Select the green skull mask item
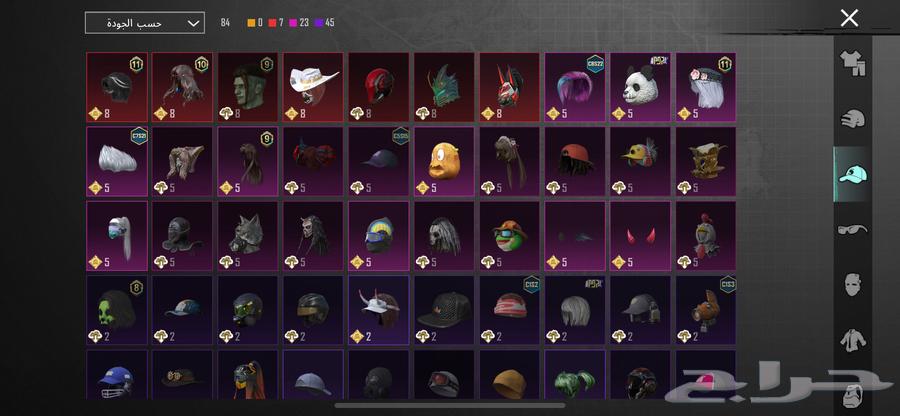 point(117,310)
